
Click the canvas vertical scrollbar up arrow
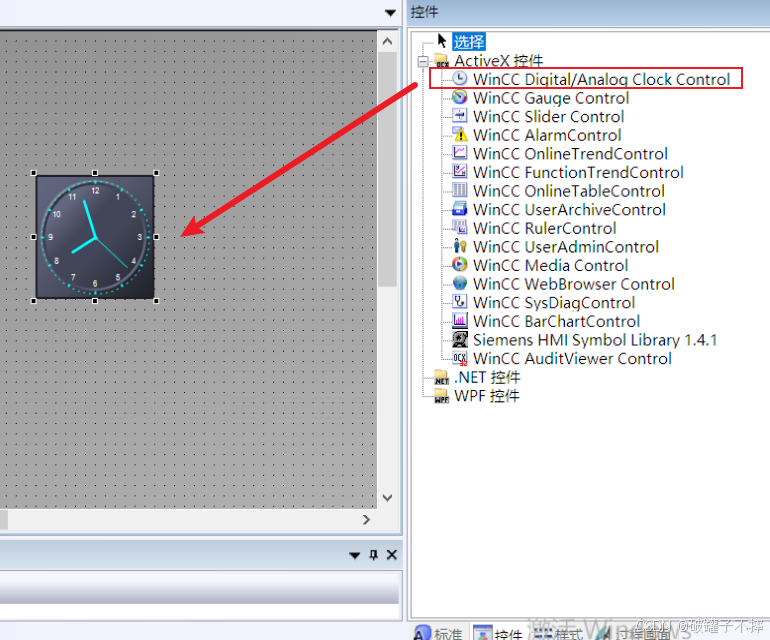pyautogui.click(x=387, y=41)
